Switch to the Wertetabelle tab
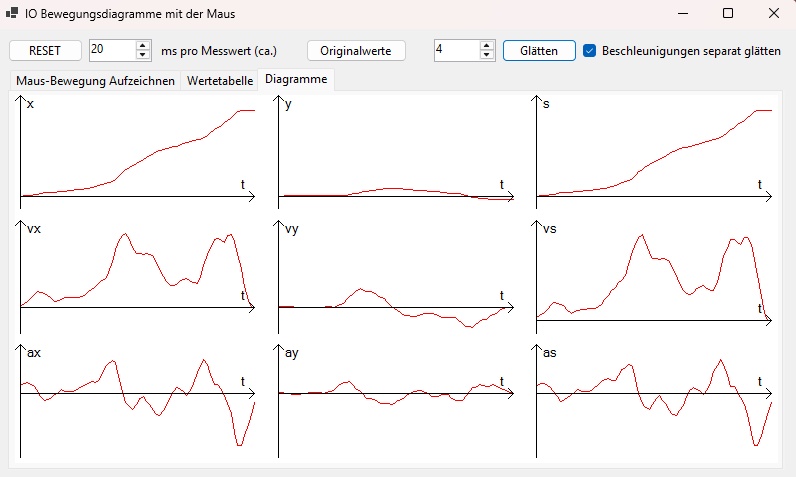Image resolution: width=796 pixels, height=477 pixels. point(217,81)
